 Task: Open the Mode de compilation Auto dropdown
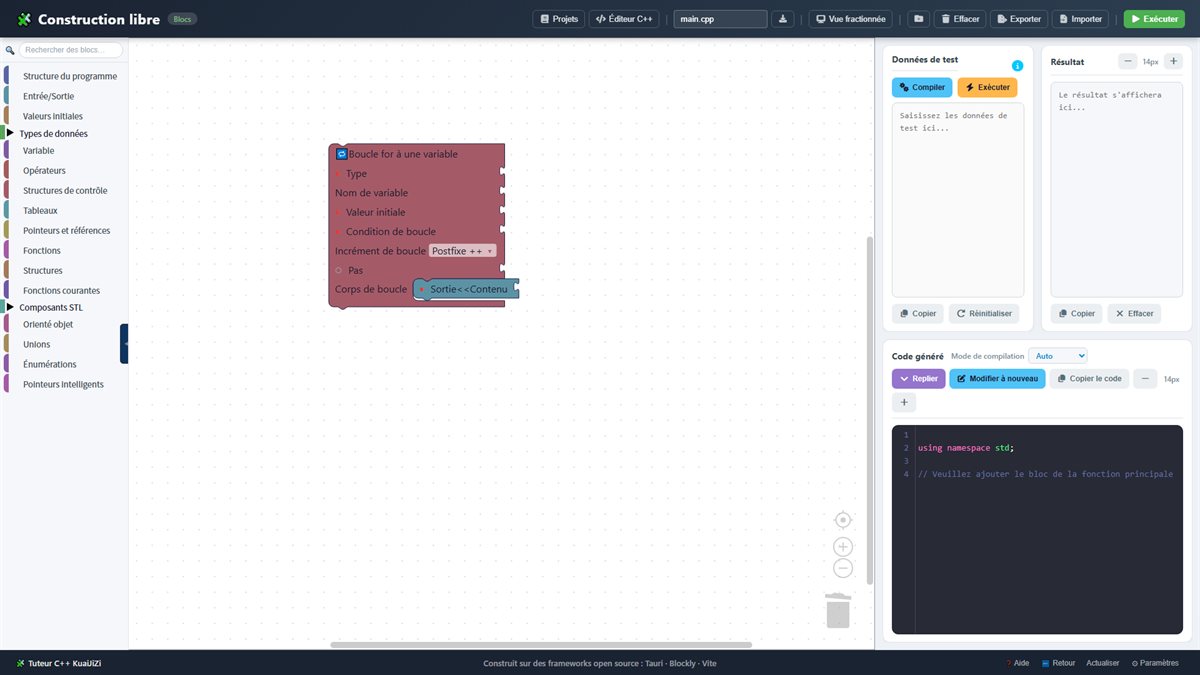point(1057,356)
